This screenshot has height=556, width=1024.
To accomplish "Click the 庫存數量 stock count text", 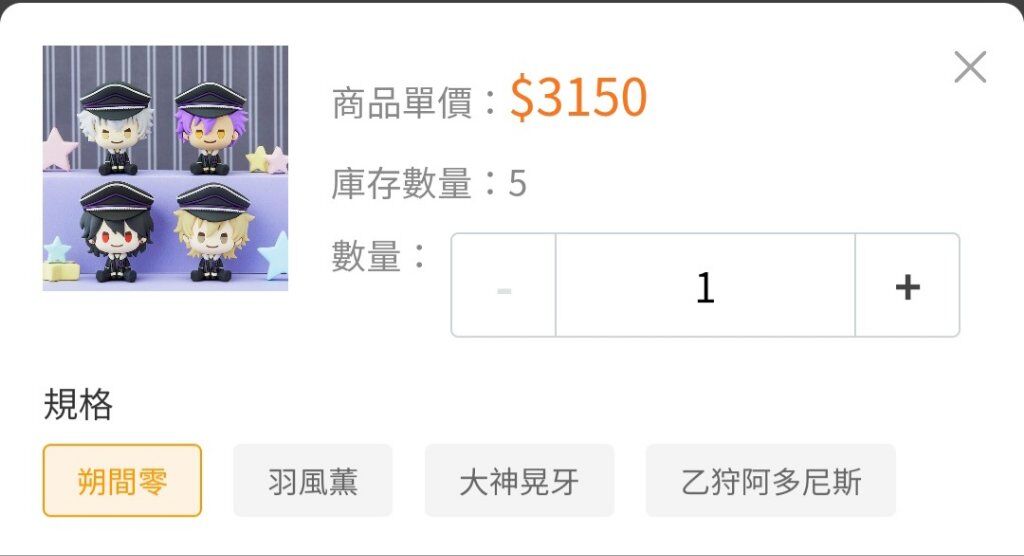I will pyautogui.click(x=428, y=183).
